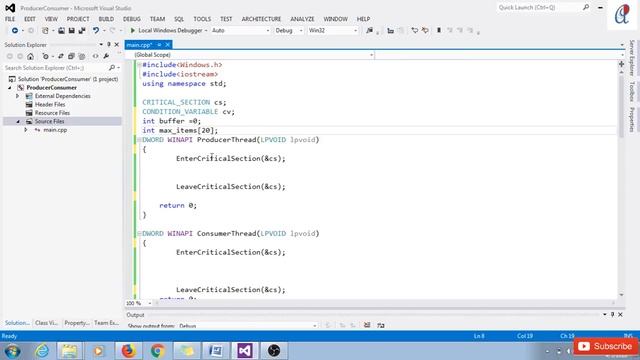The height and width of the screenshot is (360, 640).
Task: Click the Solution Explorer Properties wrench icon
Action: 106,56
